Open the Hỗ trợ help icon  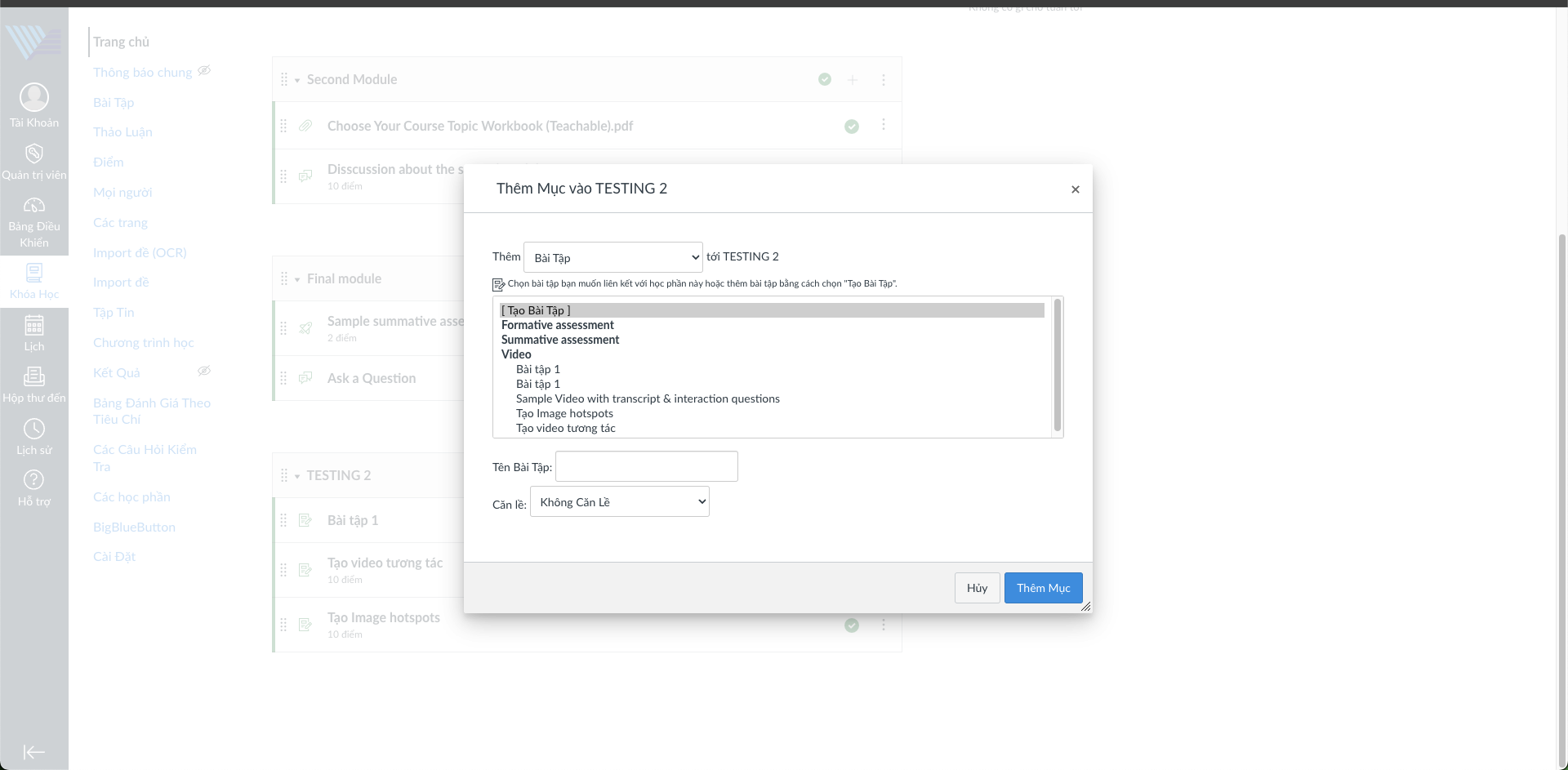point(33,480)
